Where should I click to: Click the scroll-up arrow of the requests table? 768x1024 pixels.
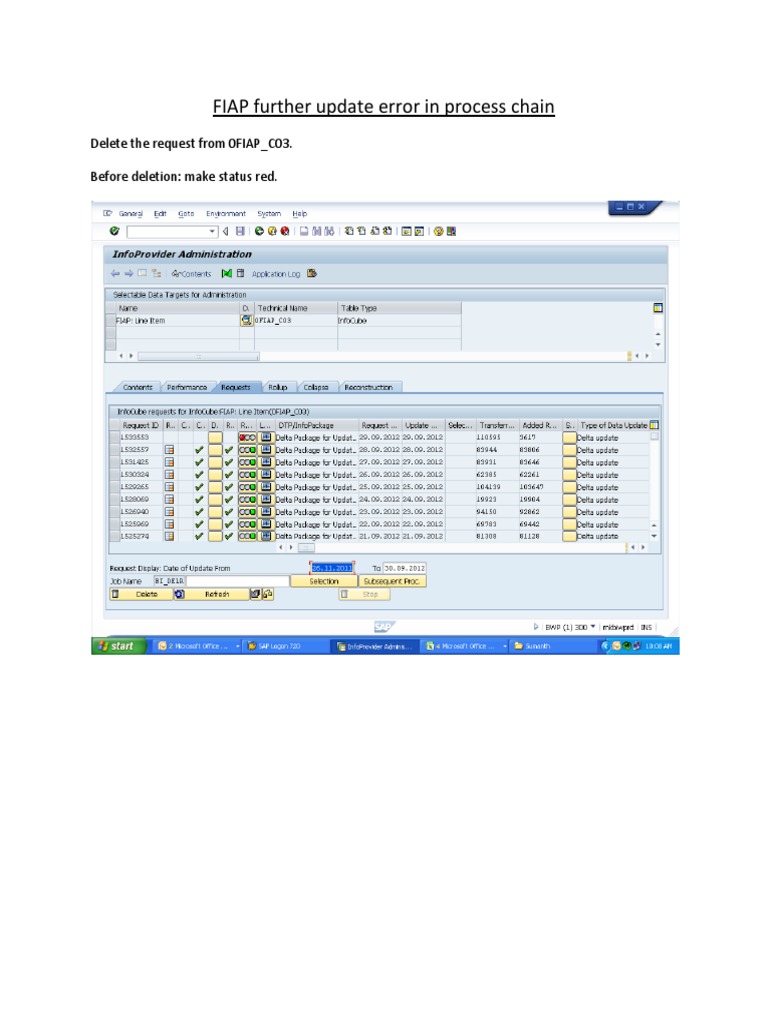tap(654, 525)
